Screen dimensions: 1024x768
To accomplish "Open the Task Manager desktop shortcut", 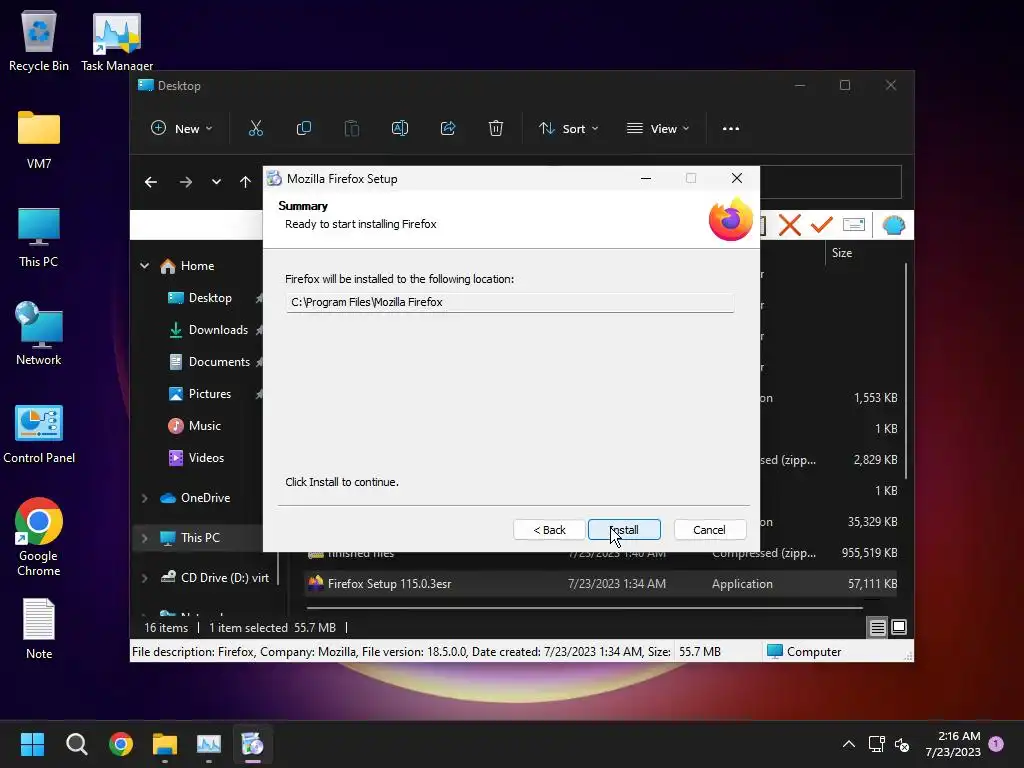I will [x=117, y=41].
